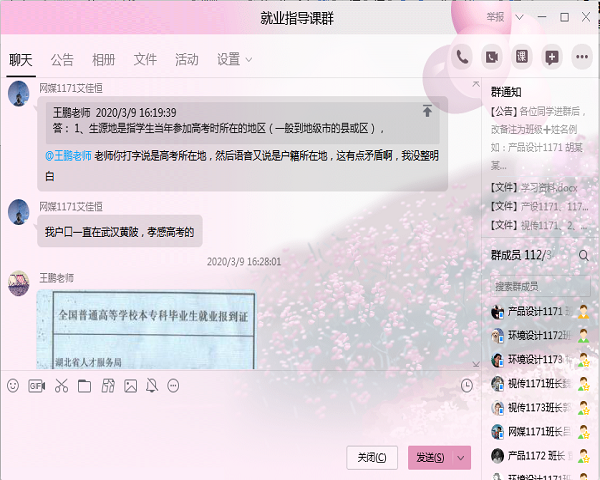The image size is (600, 480).
Task: Switch to the 聊天 tab
Action: [21, 60]
